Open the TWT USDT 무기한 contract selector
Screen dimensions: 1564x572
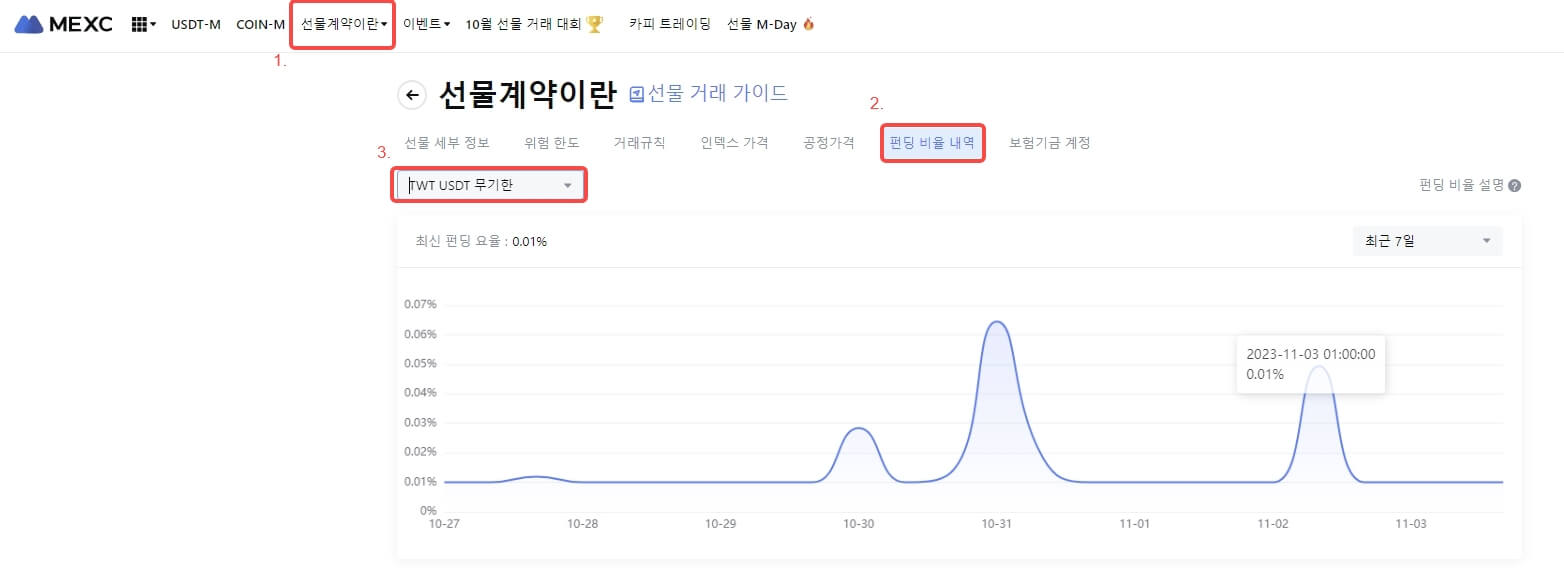[488, 185]
